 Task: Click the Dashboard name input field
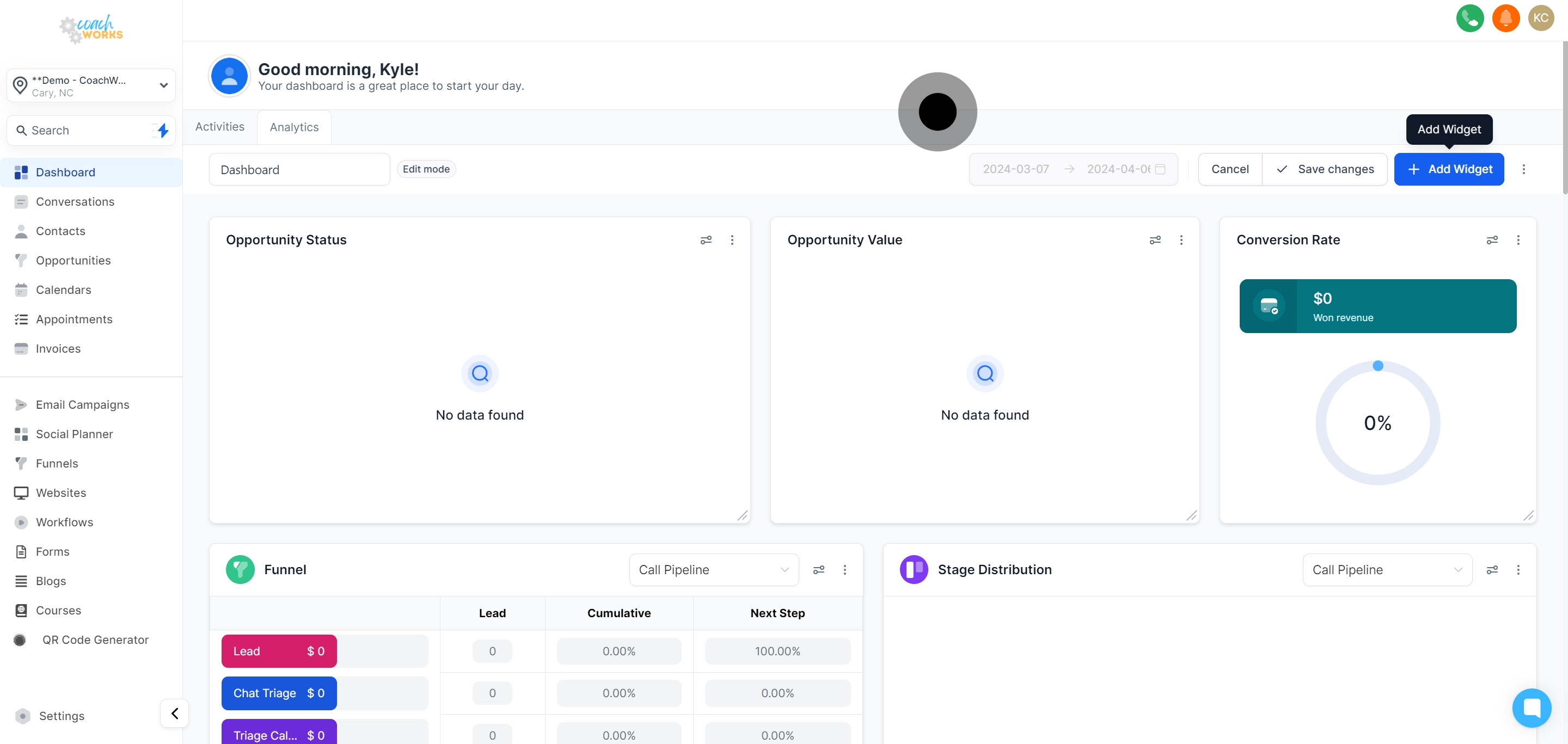coord(299,169)
